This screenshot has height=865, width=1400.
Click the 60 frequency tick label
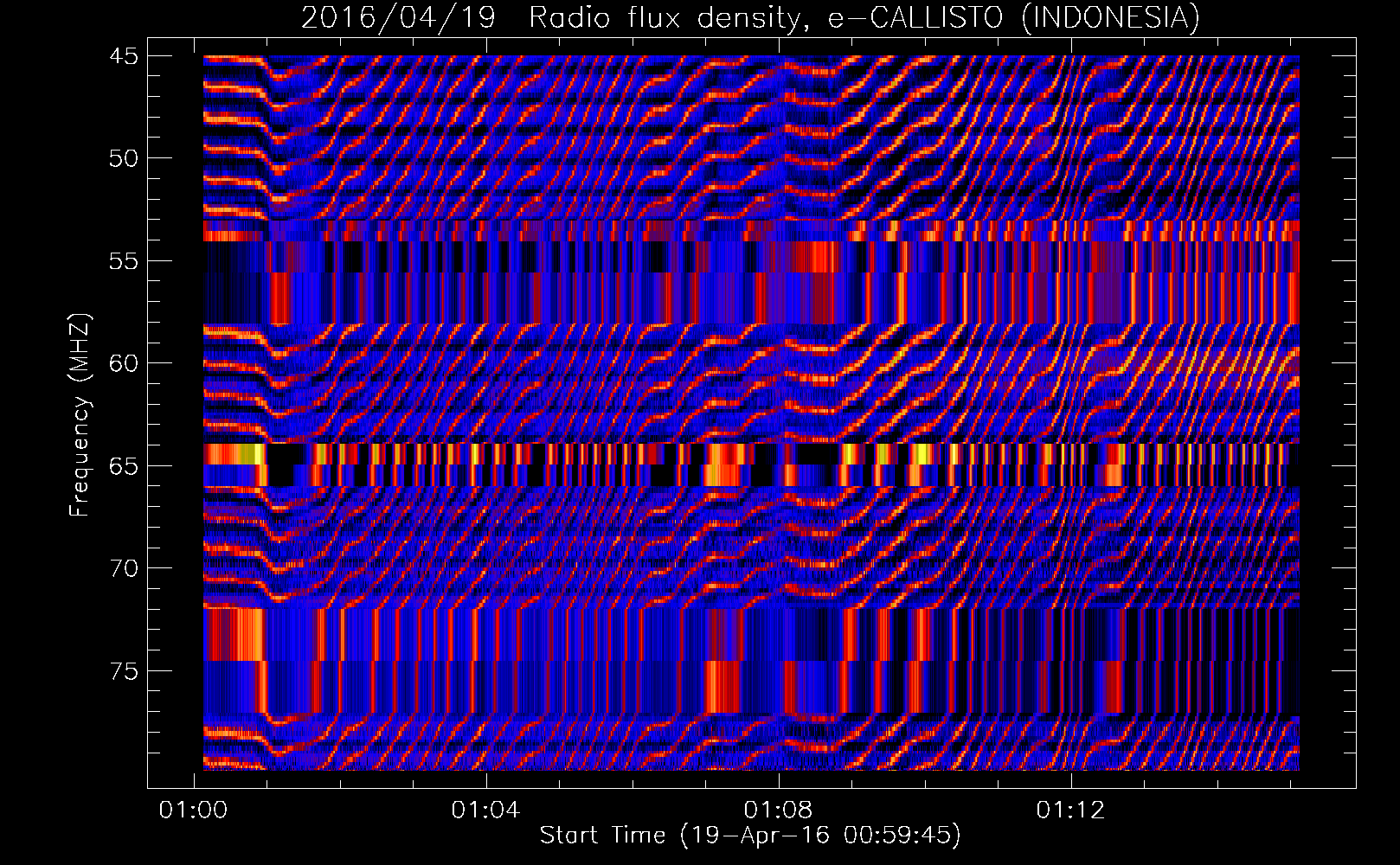pyautogui.click(x=123, y=363)
